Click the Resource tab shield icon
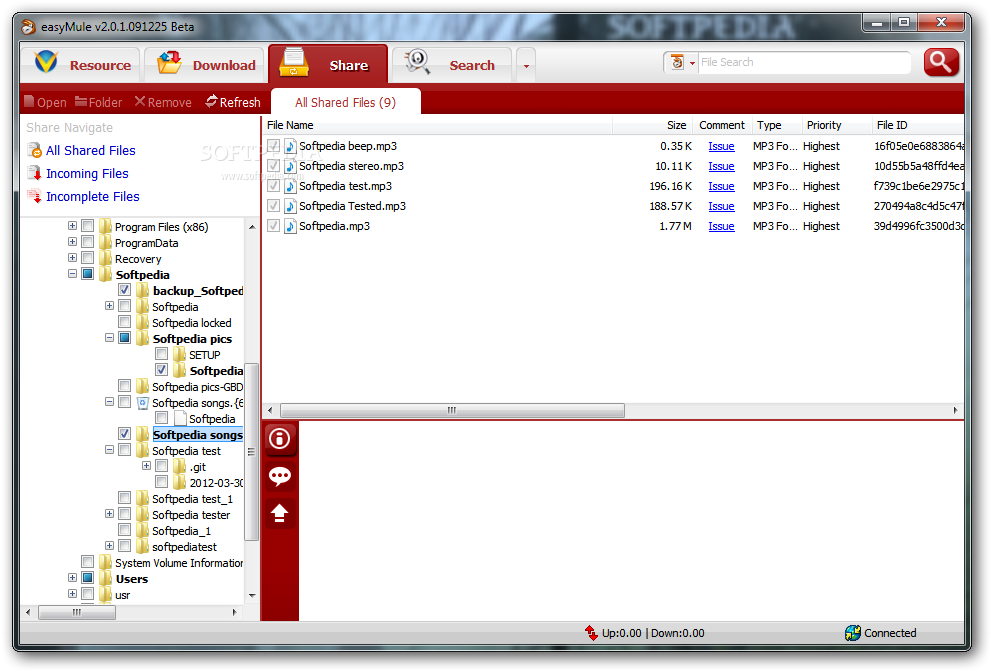The width and height of the screenshot is (992, 672). [x=46, y=63]
